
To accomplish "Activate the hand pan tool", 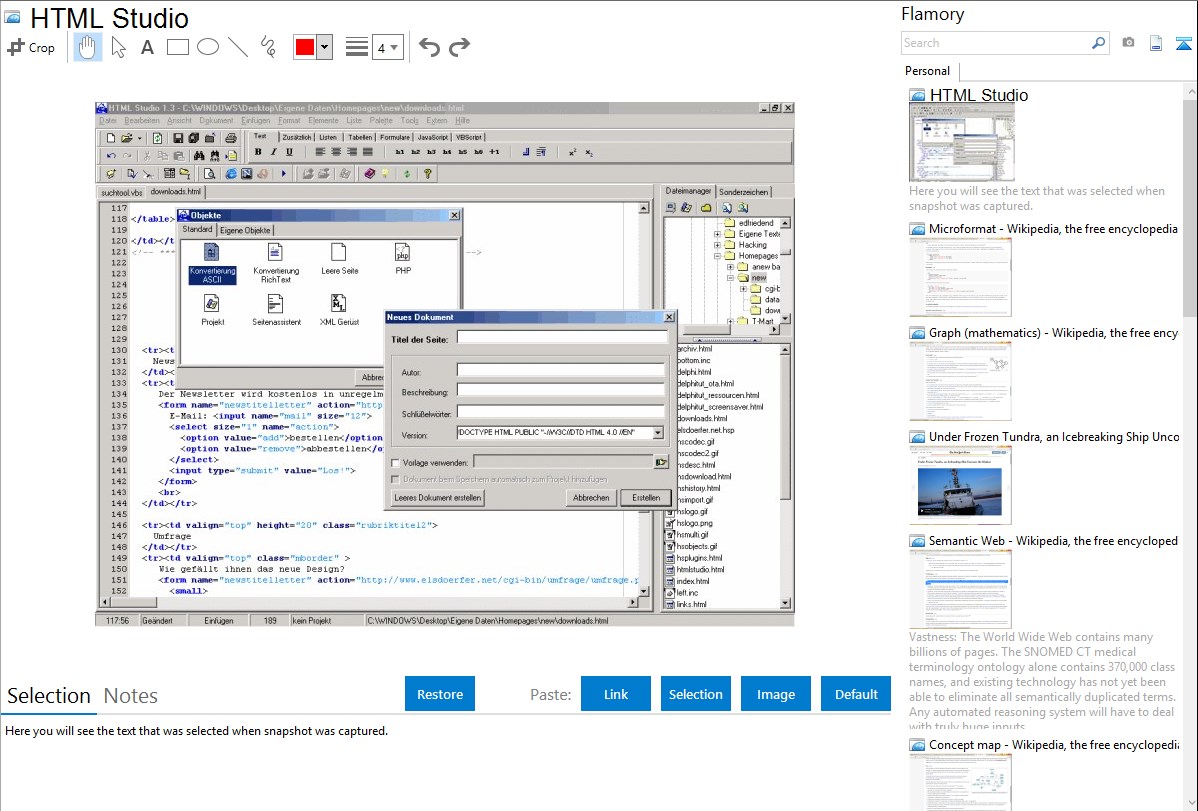I will [x=87, y=47].
